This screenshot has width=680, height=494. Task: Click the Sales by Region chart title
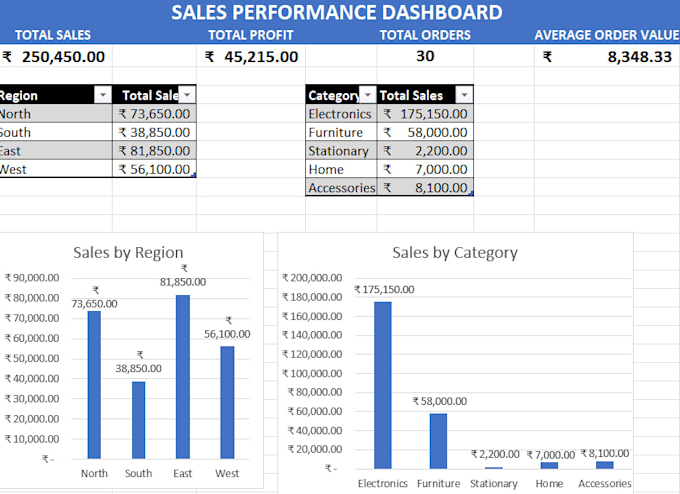click(128, 252)
